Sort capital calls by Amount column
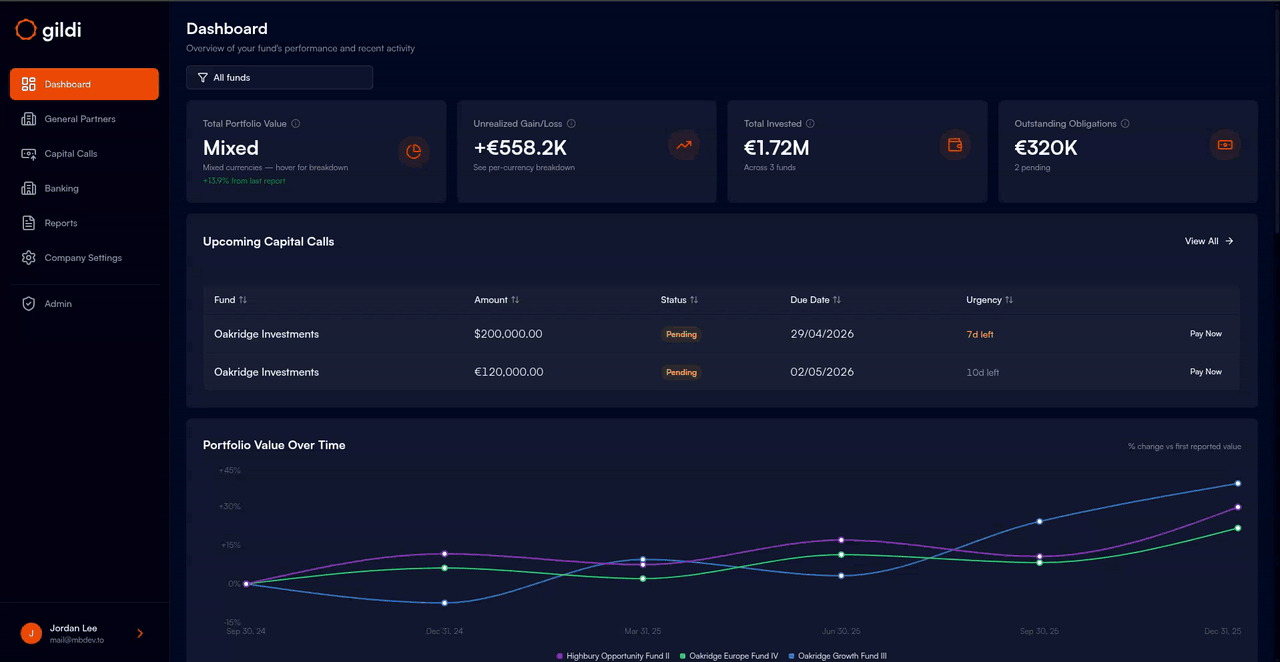This screenshot has width=1280, height=662. coord(497,300)
